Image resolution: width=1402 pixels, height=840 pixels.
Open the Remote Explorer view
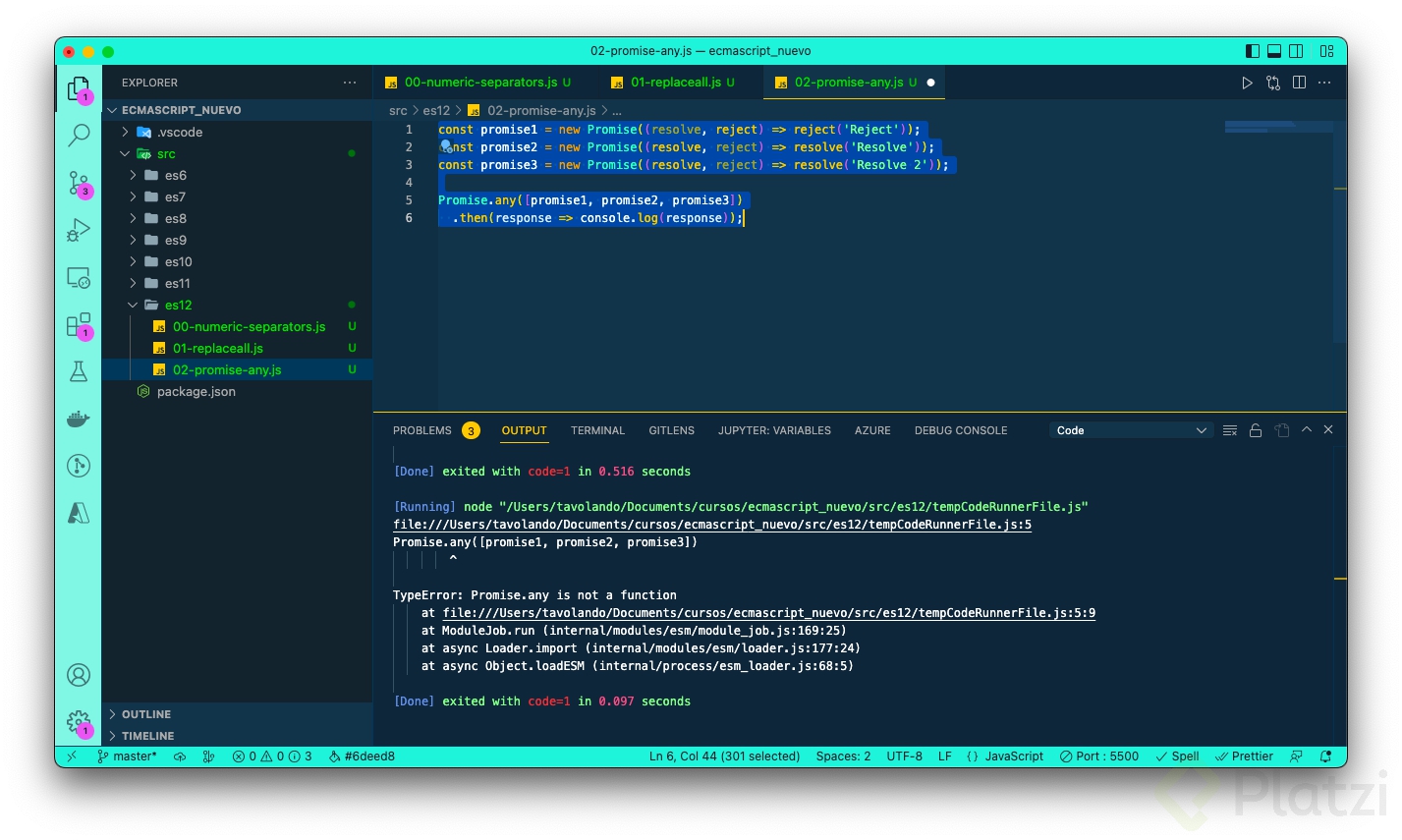(79, 278)
